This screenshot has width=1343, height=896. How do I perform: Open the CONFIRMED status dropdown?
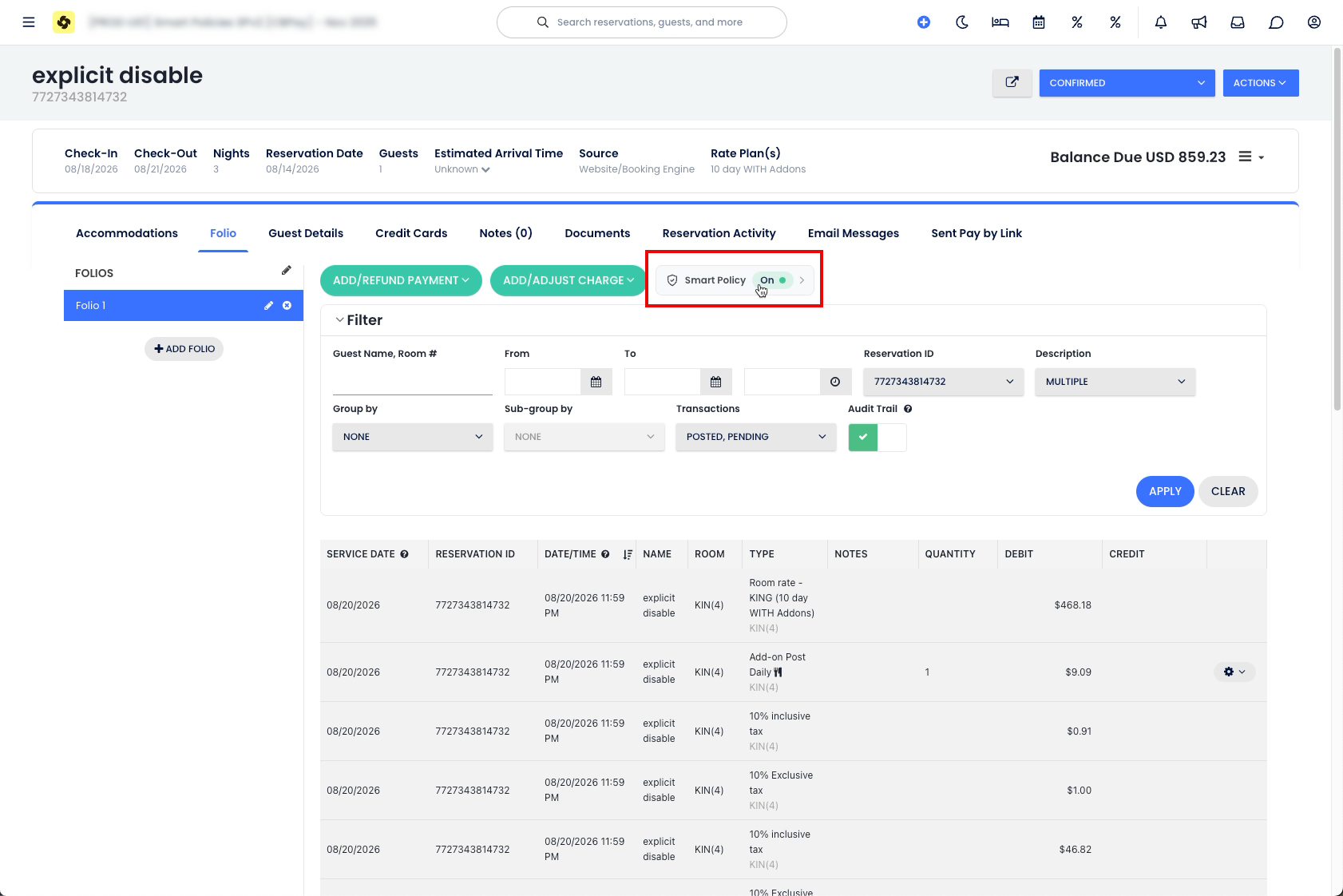[1127, 83]
